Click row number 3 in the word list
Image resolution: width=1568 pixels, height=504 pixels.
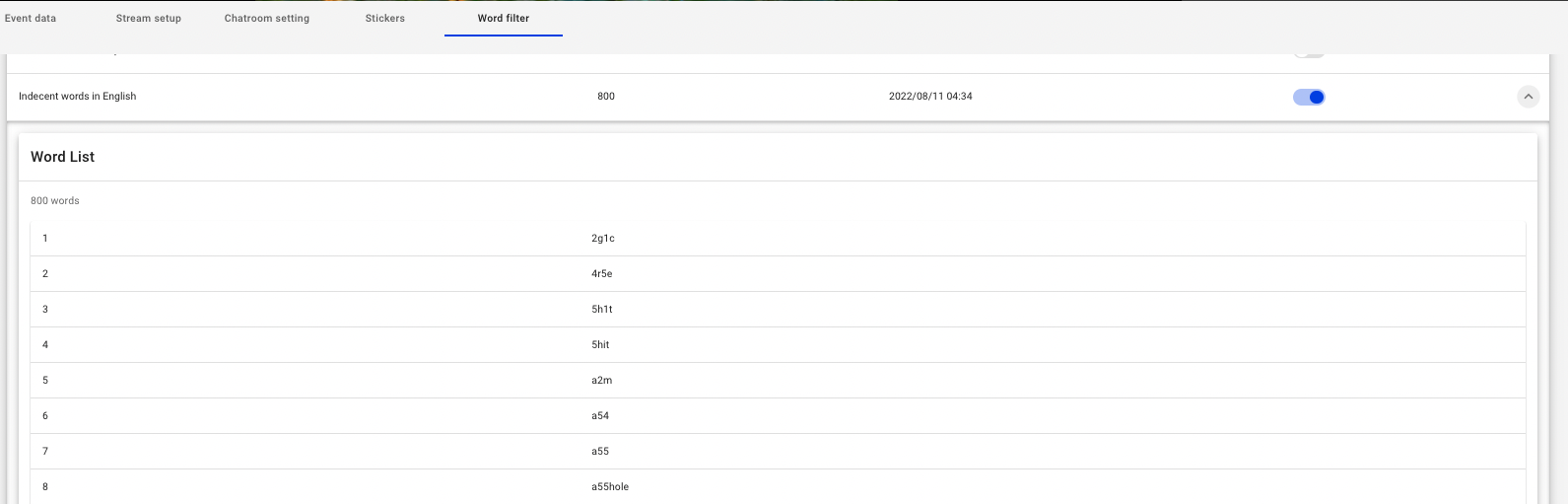click(45, 310)
